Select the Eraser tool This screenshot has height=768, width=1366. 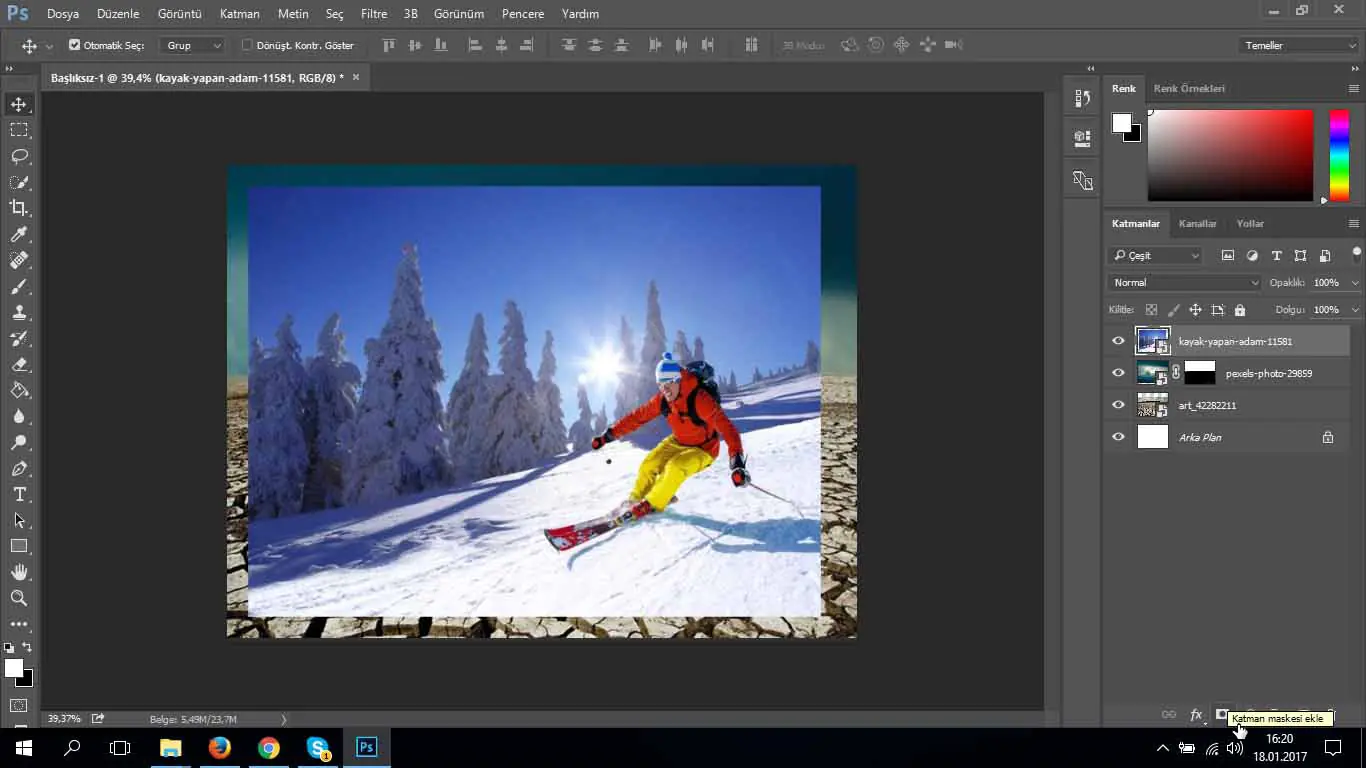(x=19, y=364)
